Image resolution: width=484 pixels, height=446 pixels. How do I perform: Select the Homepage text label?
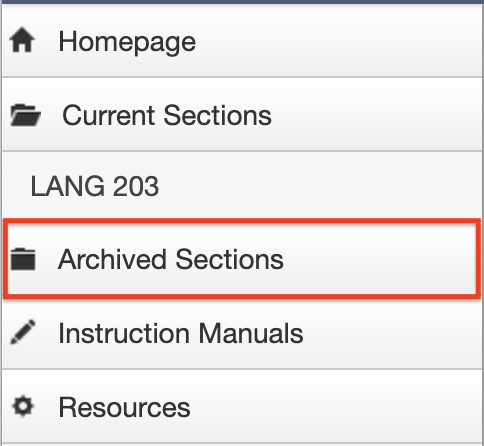pyautogui.click(x=127, y=43)
